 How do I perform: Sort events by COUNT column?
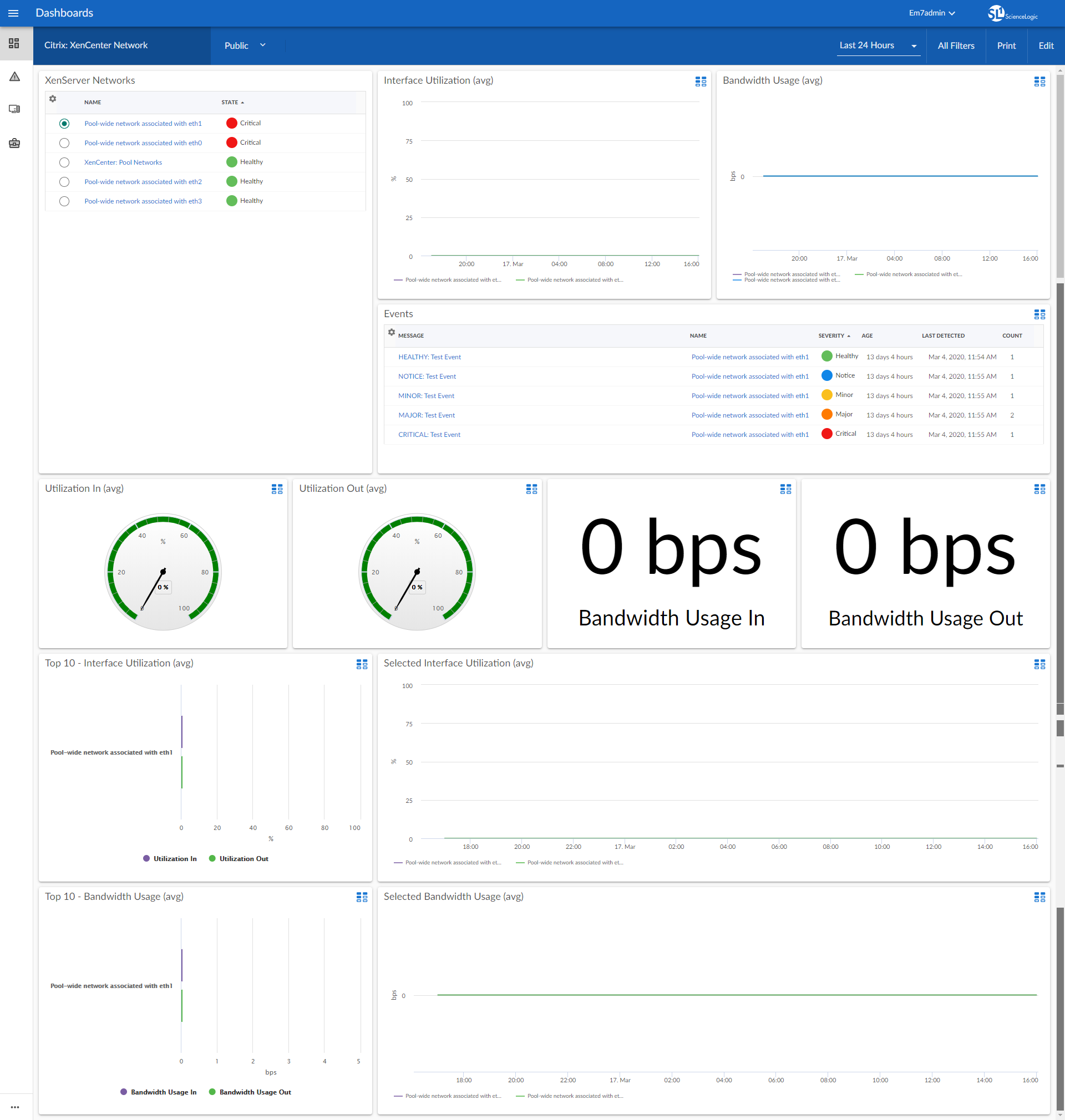[x=1012, y=335]
